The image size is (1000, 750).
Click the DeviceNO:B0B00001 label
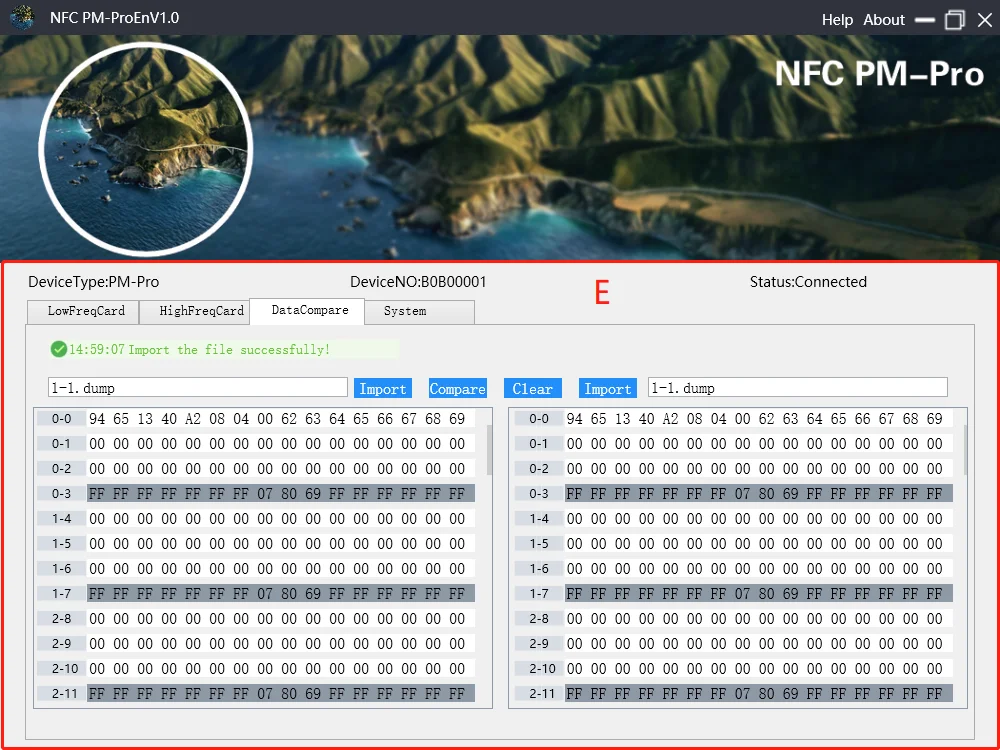pyautogui.click(x=418, y=282)
